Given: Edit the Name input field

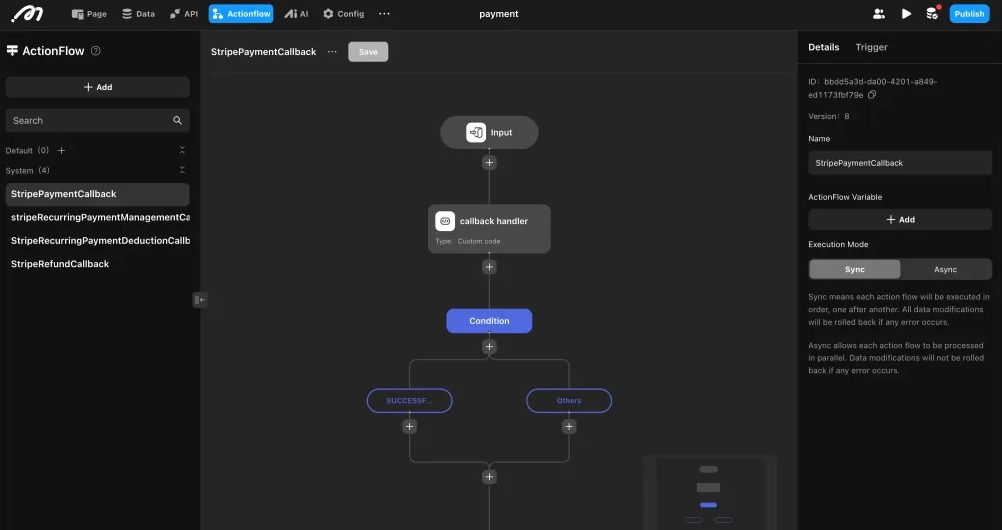Looking at the screenshot, I should (x=900, y=163).
